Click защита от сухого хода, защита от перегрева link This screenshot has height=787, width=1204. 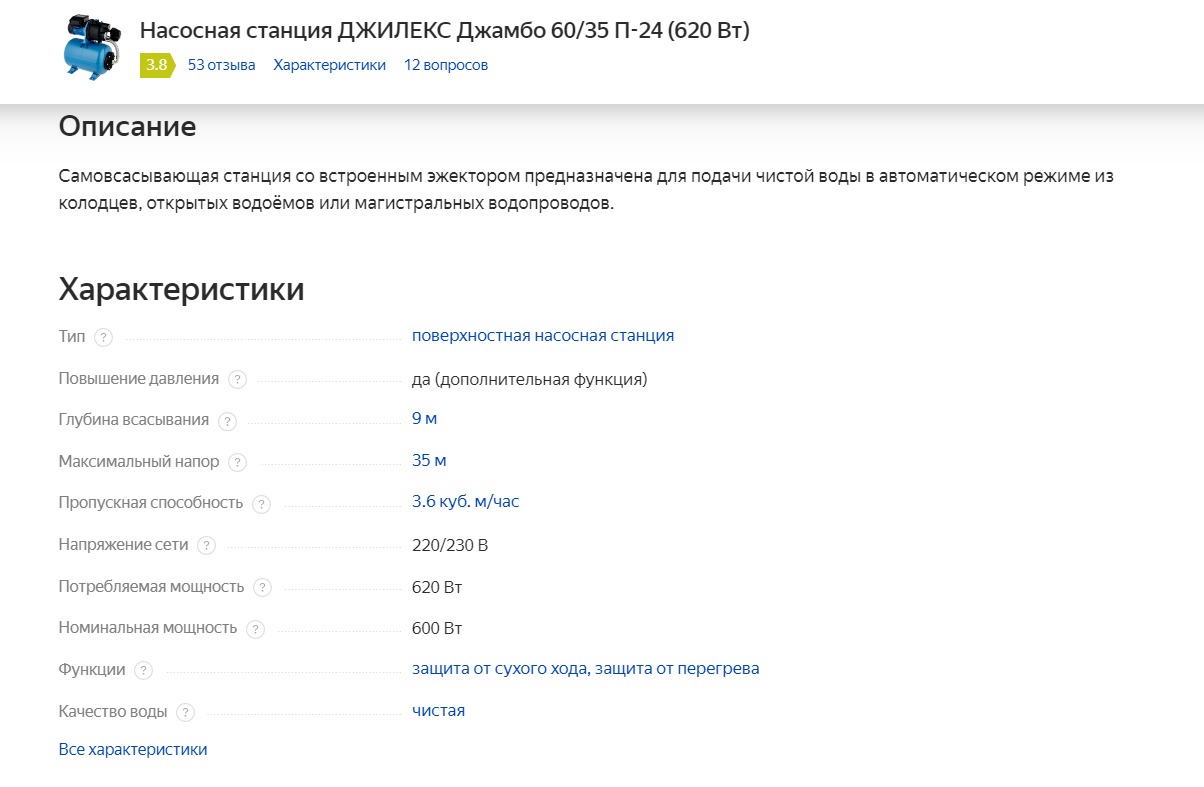click(586, 669)
